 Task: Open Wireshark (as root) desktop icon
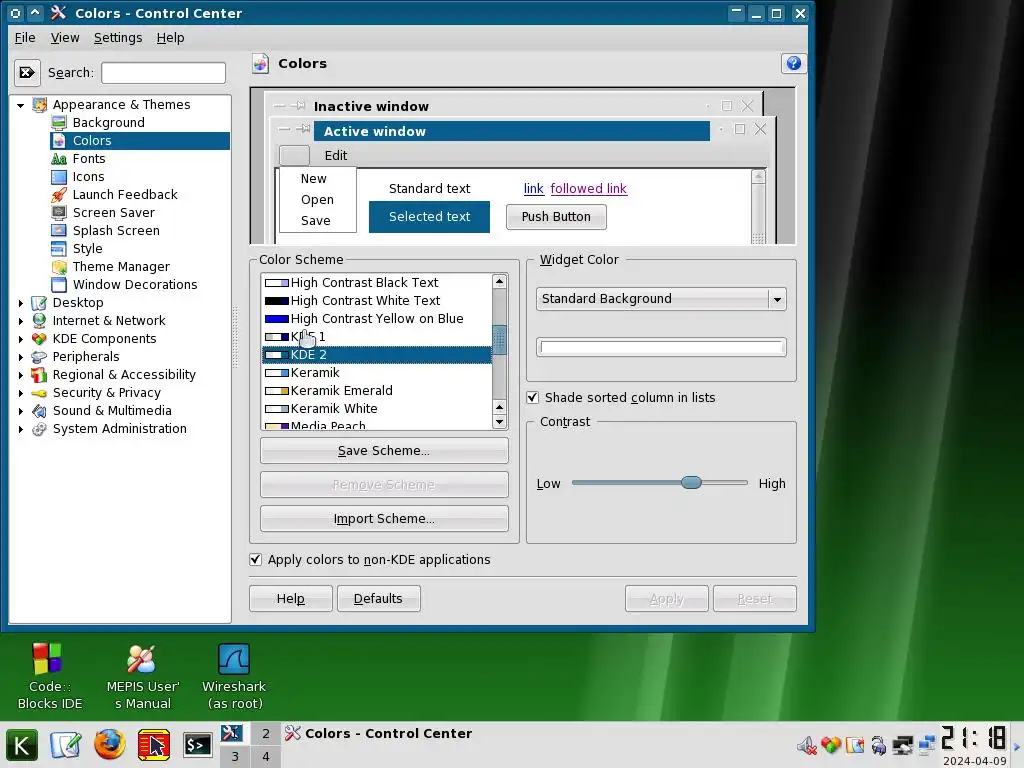[x=234, y=659]
